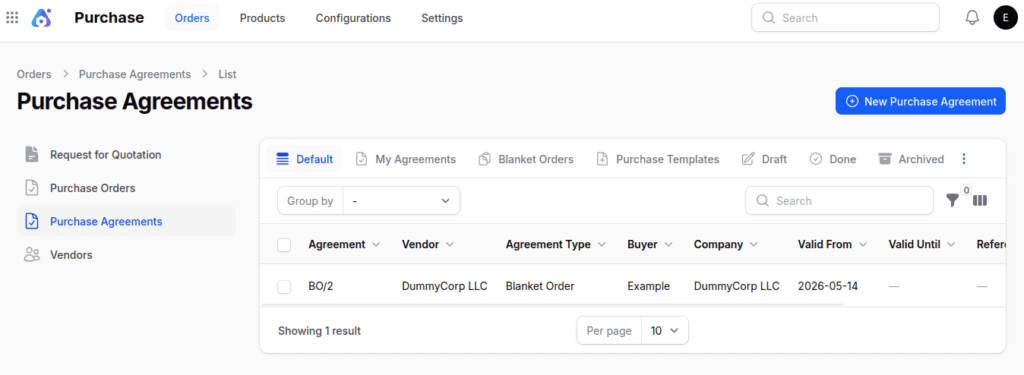Open the apps grid launcher icon
Screen dimensions: 1024x375
(12, 18)
